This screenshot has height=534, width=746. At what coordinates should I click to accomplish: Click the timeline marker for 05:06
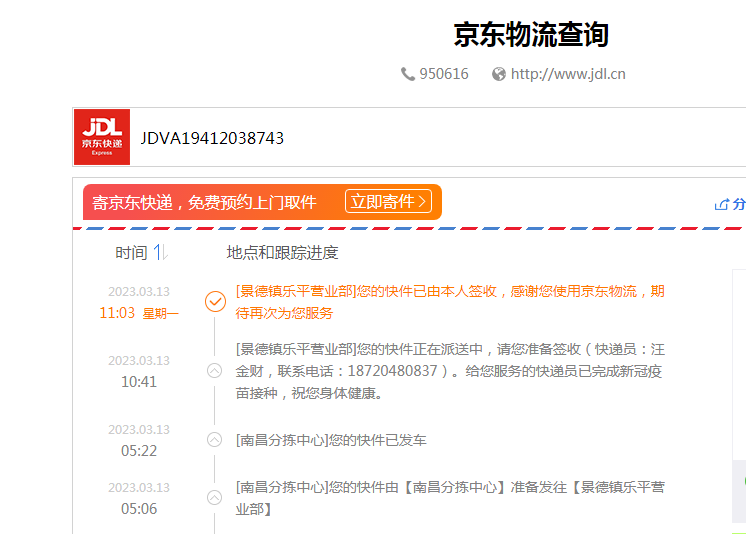[x=215, y=498]
